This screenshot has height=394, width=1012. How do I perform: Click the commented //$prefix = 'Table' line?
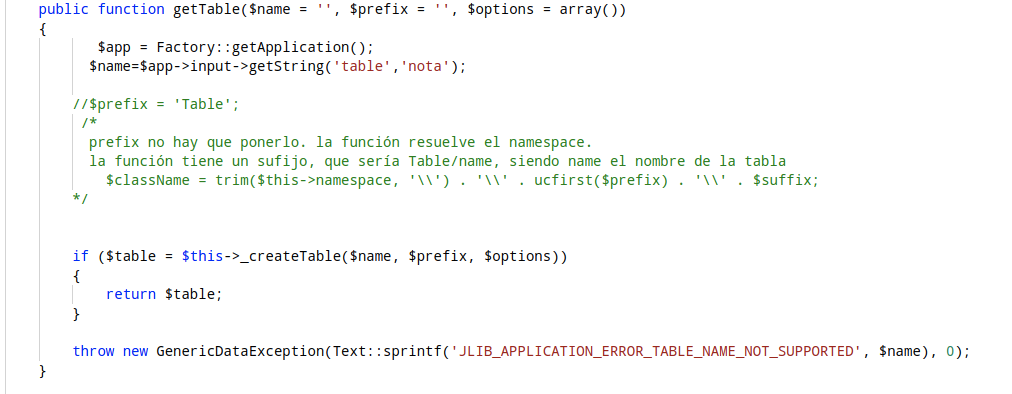[x=156, y=105]
